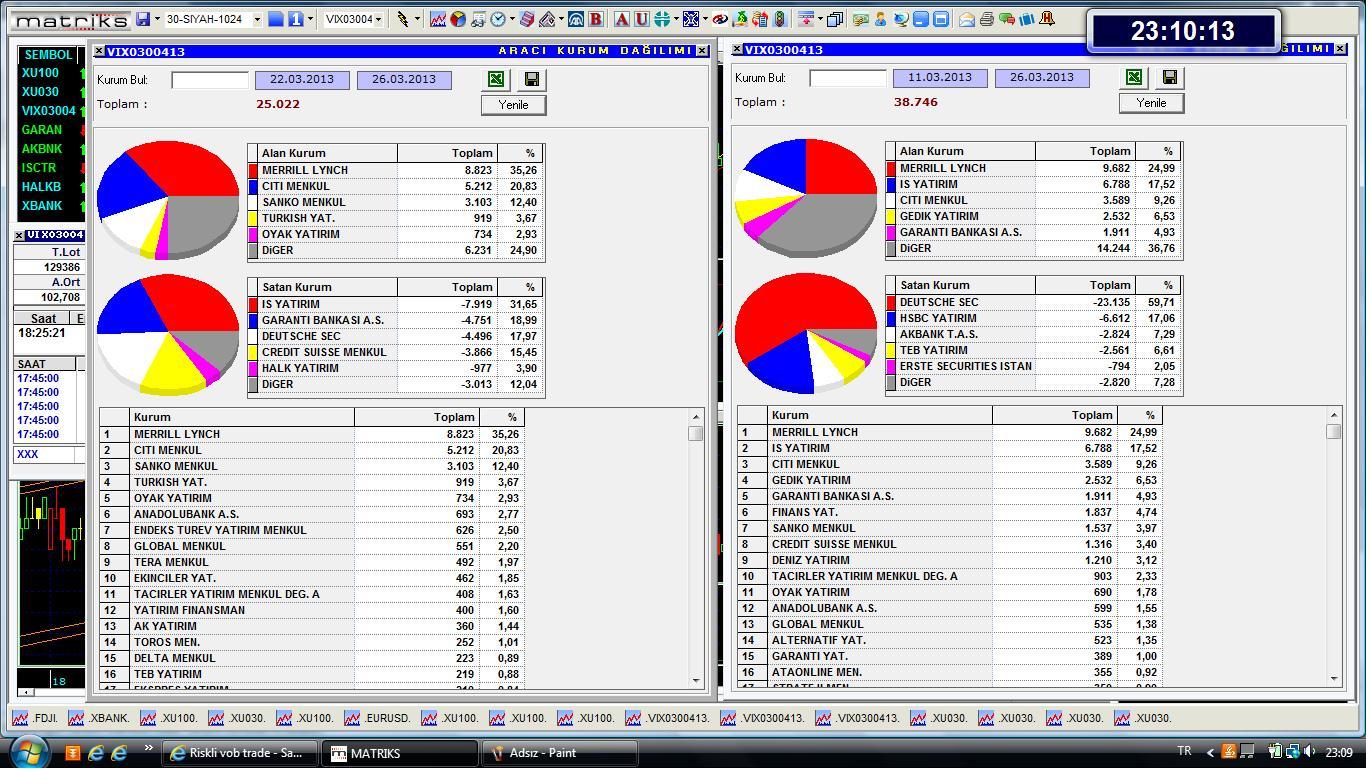
Task: Switch to 'Riskli vob trade' taskbar window
Action: pos(240,753)
